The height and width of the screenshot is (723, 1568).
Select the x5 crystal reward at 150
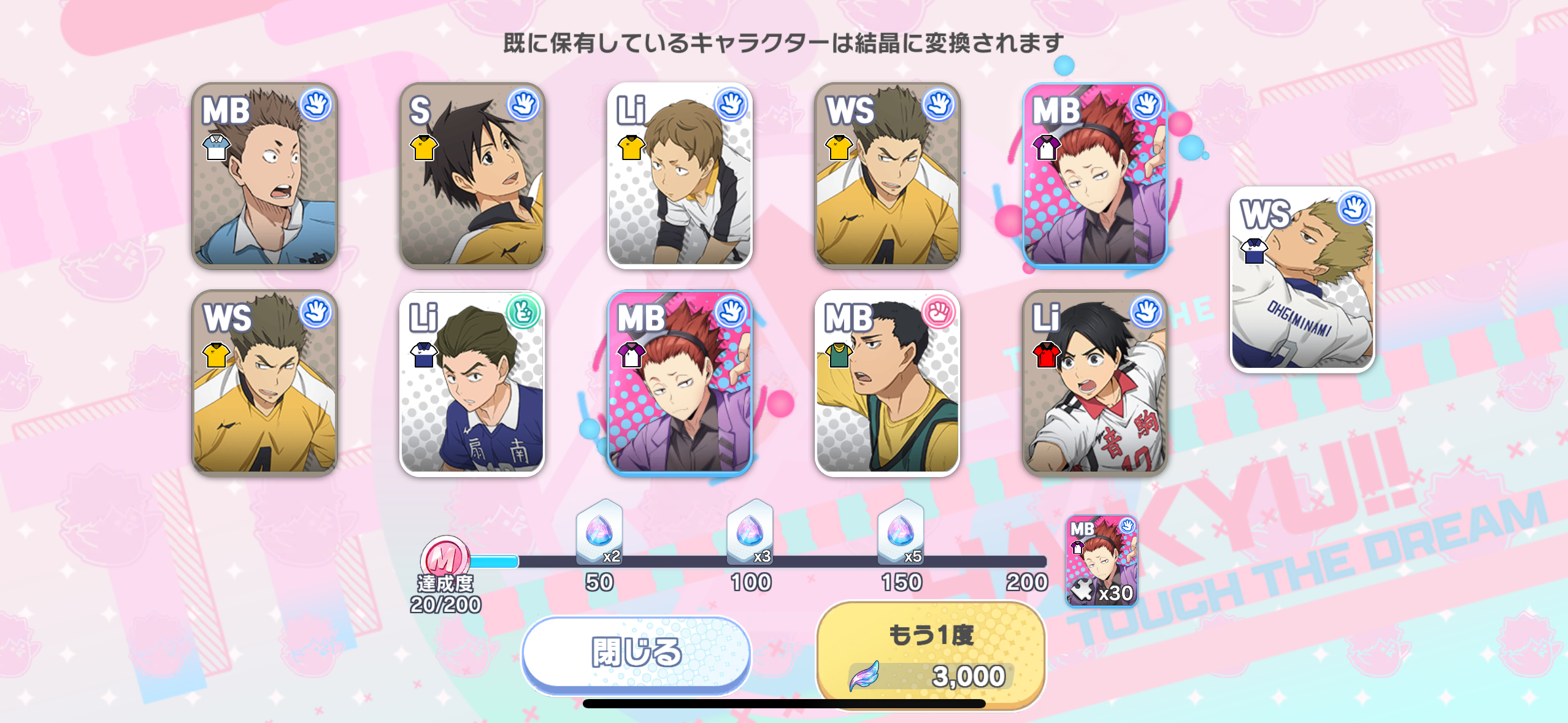901,532
